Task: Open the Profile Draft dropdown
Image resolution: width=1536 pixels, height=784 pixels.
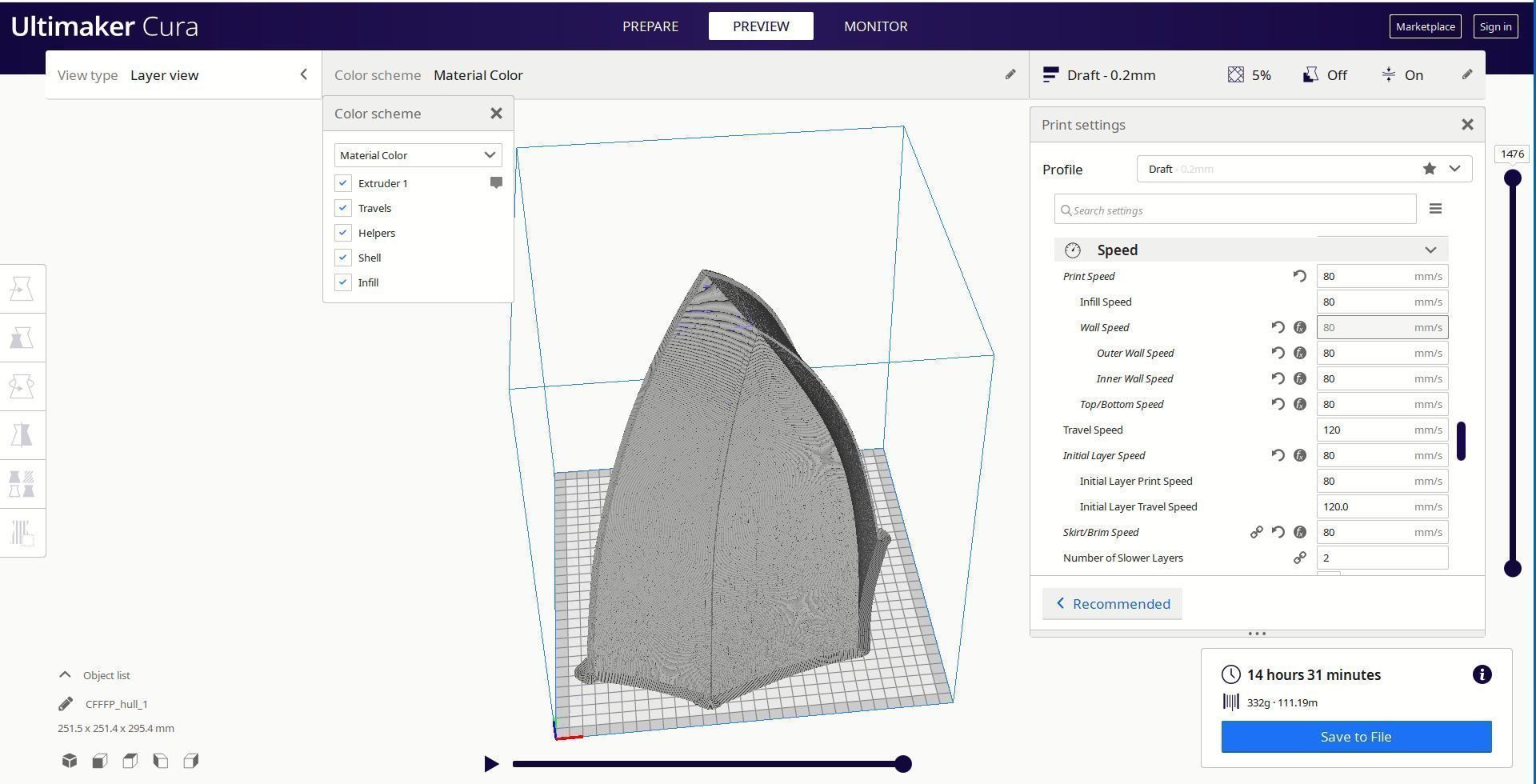Action: point(1304,169)
